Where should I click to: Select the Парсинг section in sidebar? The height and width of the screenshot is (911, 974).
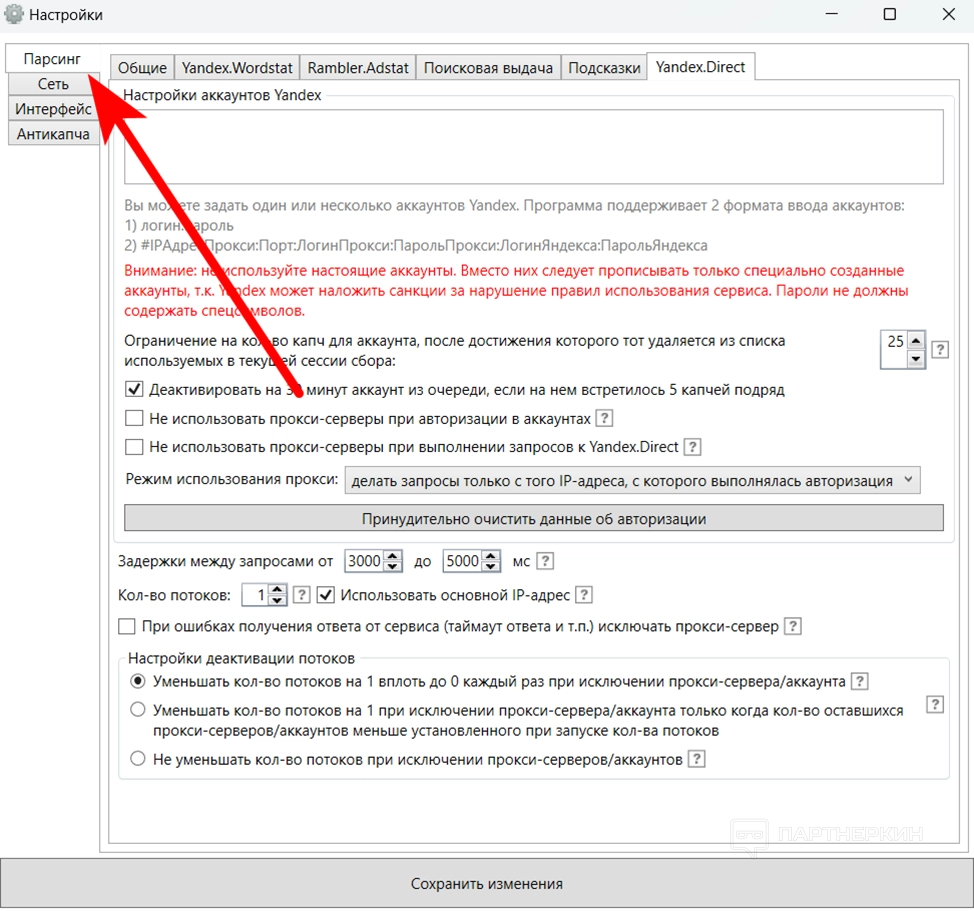tap(52, 58)
